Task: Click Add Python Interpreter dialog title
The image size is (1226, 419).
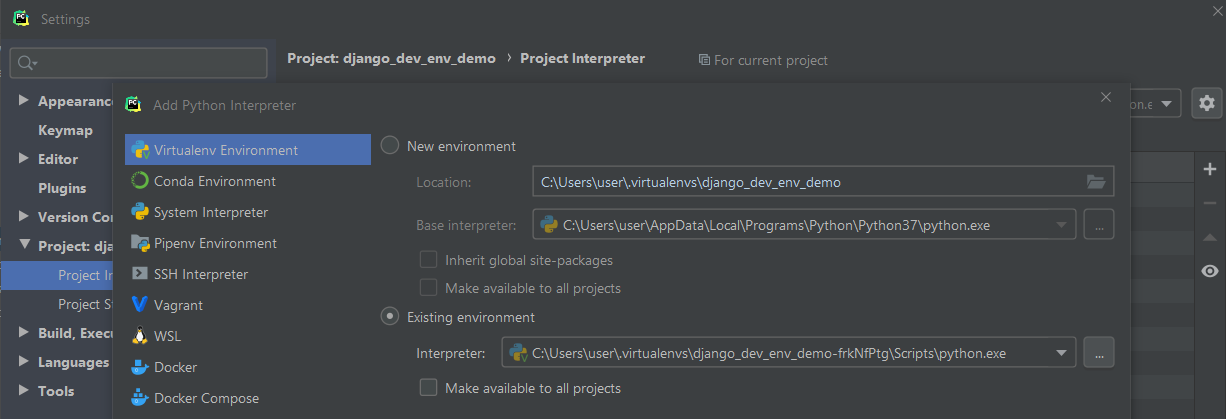Action: coord(224,105)
